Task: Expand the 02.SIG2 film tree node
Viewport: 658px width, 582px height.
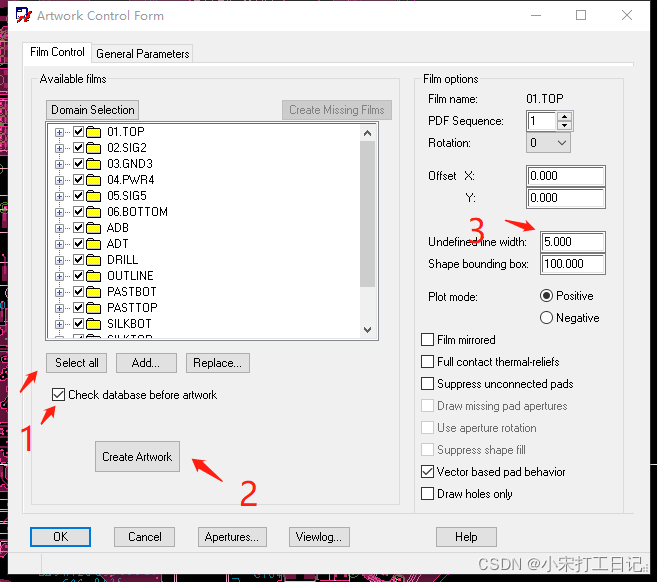Action: tap(60, 148)
